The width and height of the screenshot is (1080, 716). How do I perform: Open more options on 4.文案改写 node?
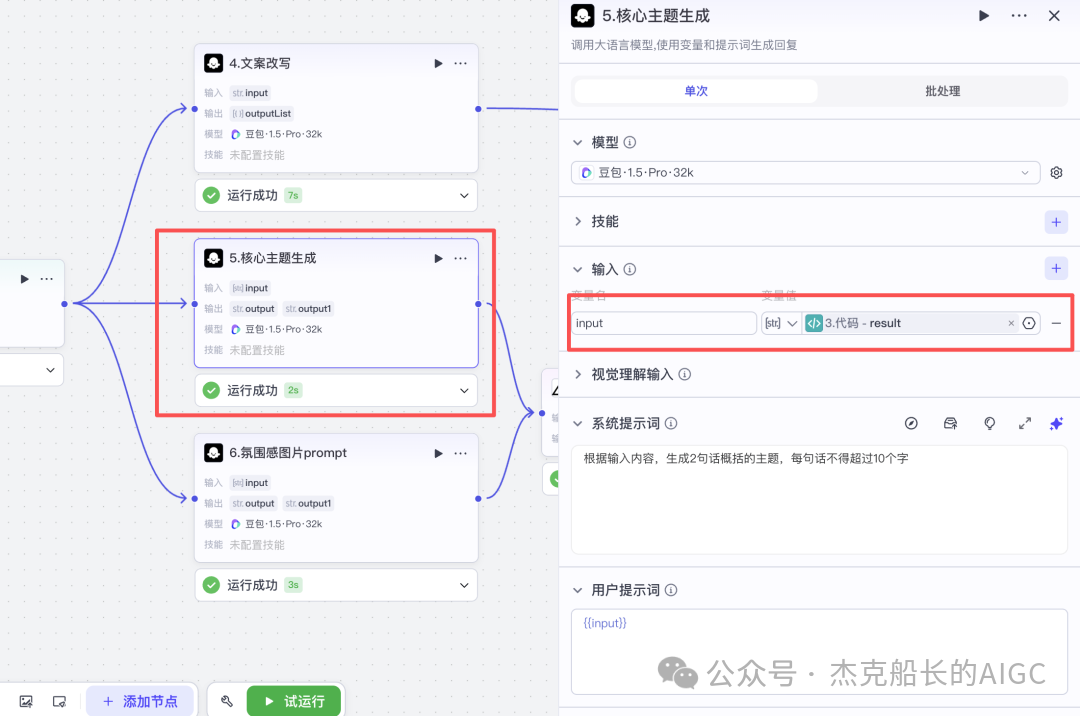click(x=460, y=63)
